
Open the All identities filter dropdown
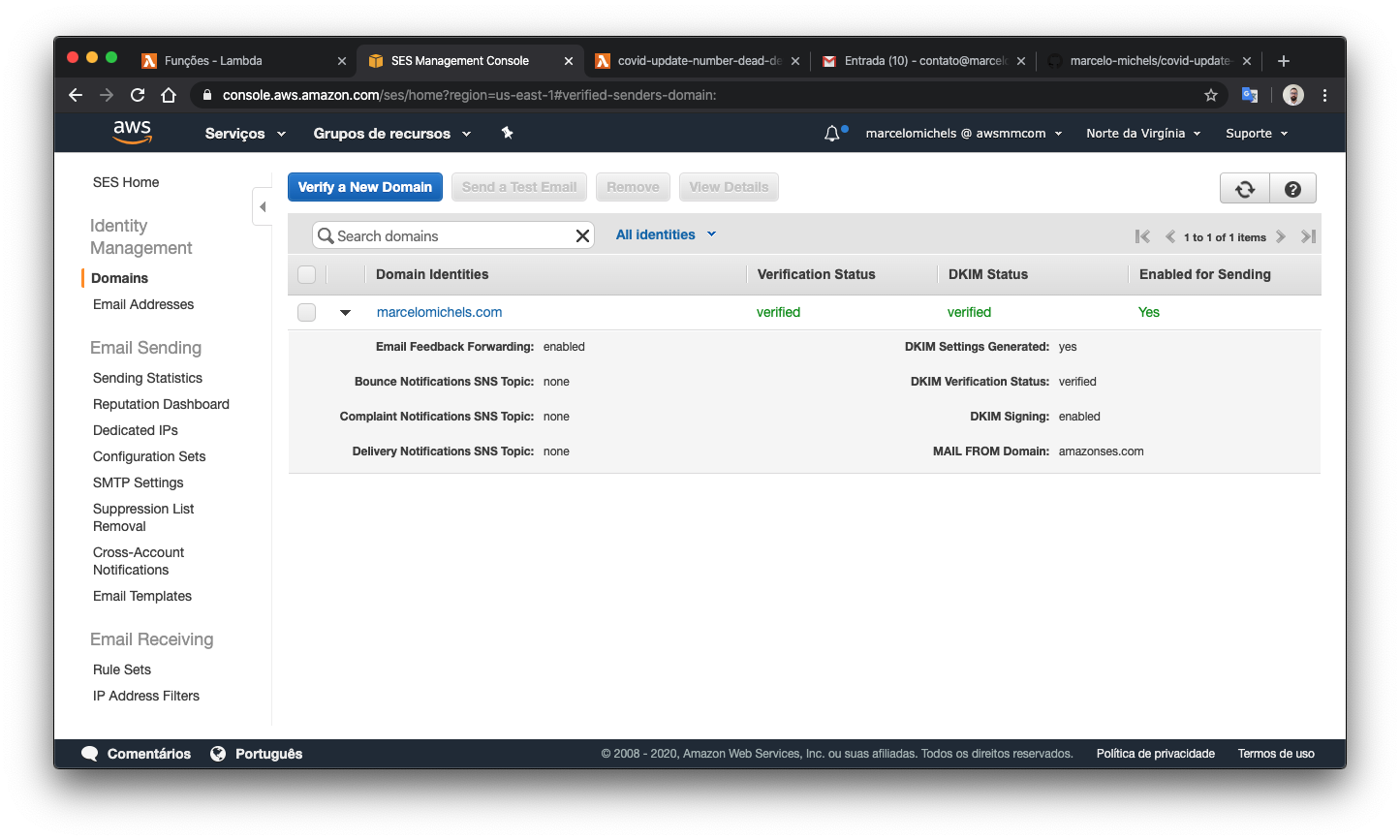(x=666, y=234)
